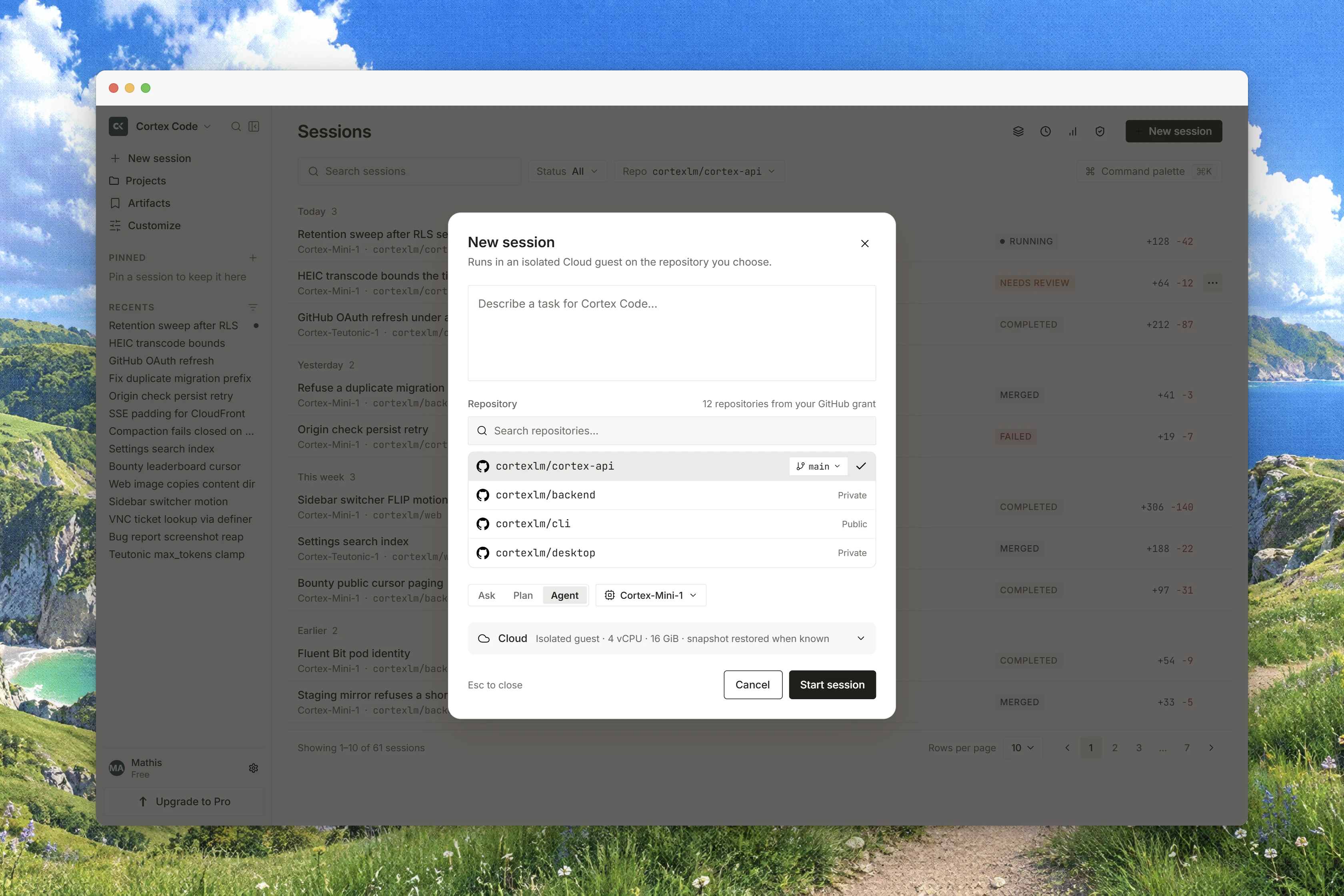Click the search icon in the sidebar header
This screenshot has width=1344, height=896.
pyautogui.click(x=236, y=126)
